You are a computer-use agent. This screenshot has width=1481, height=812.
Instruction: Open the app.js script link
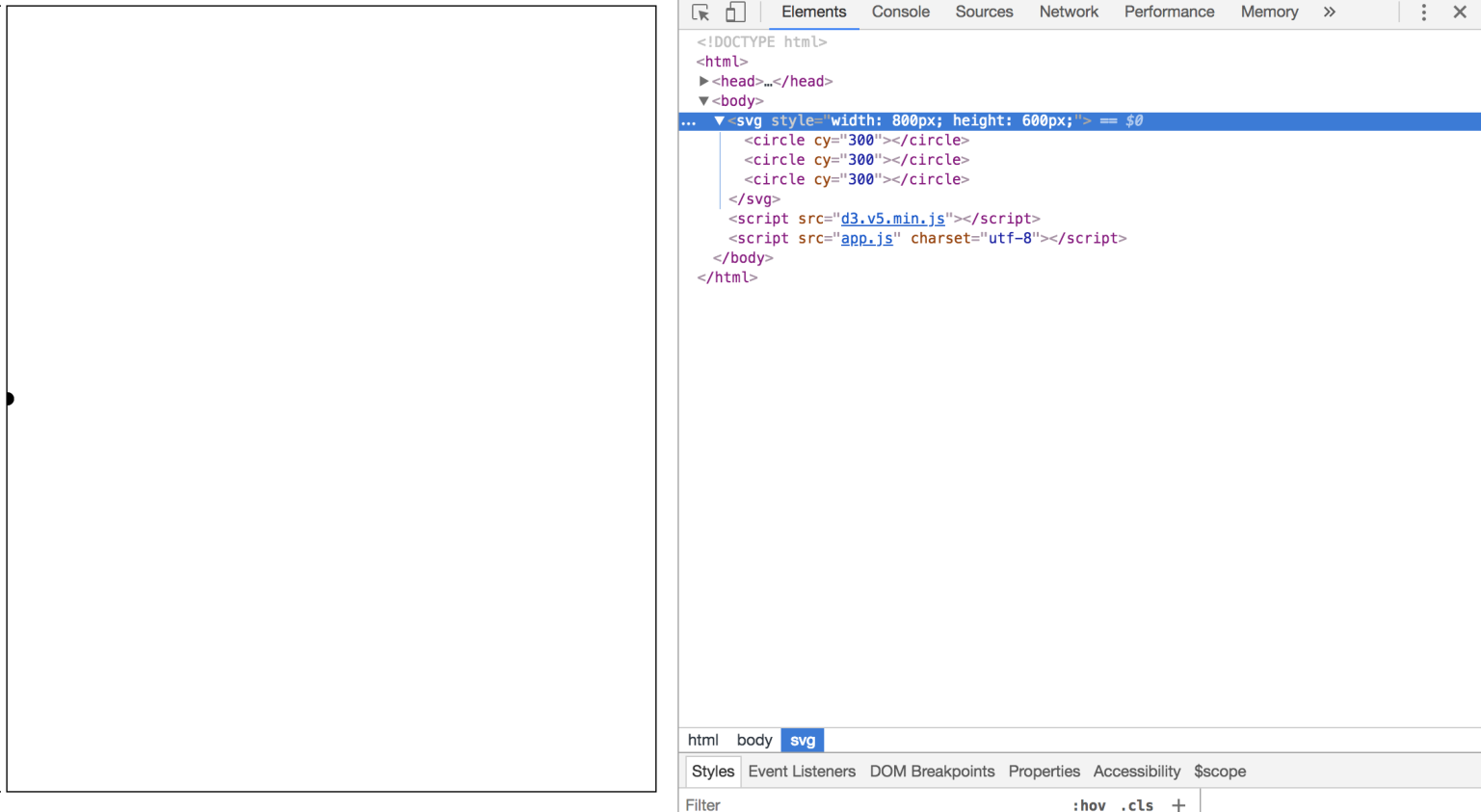tap(866, 238)
